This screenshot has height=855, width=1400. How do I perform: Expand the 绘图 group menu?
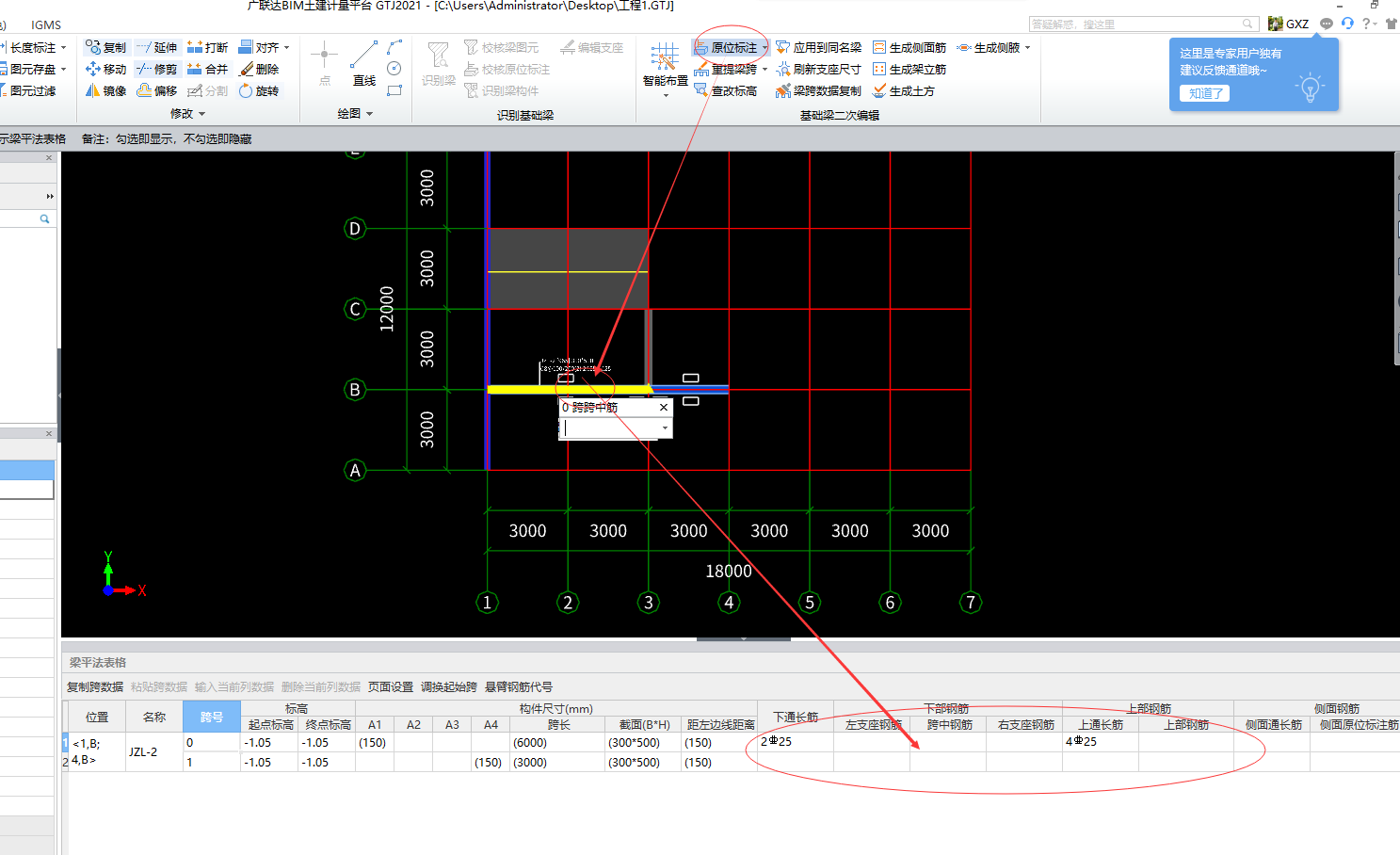[355, 113]
